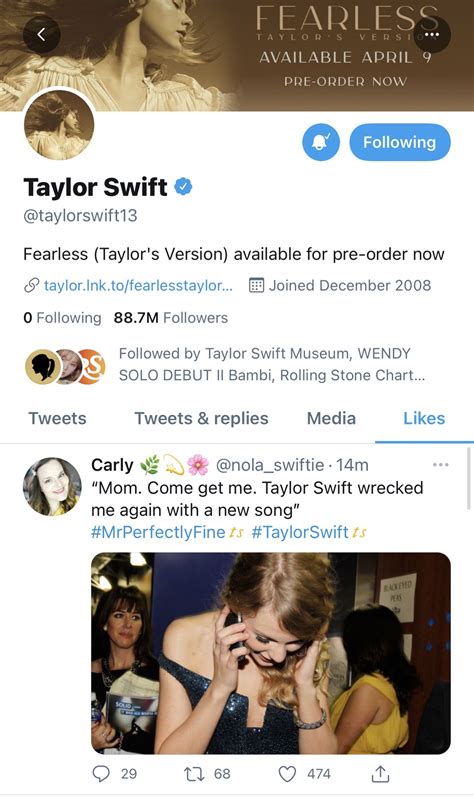Switch to the Media tab

[331, 418]
